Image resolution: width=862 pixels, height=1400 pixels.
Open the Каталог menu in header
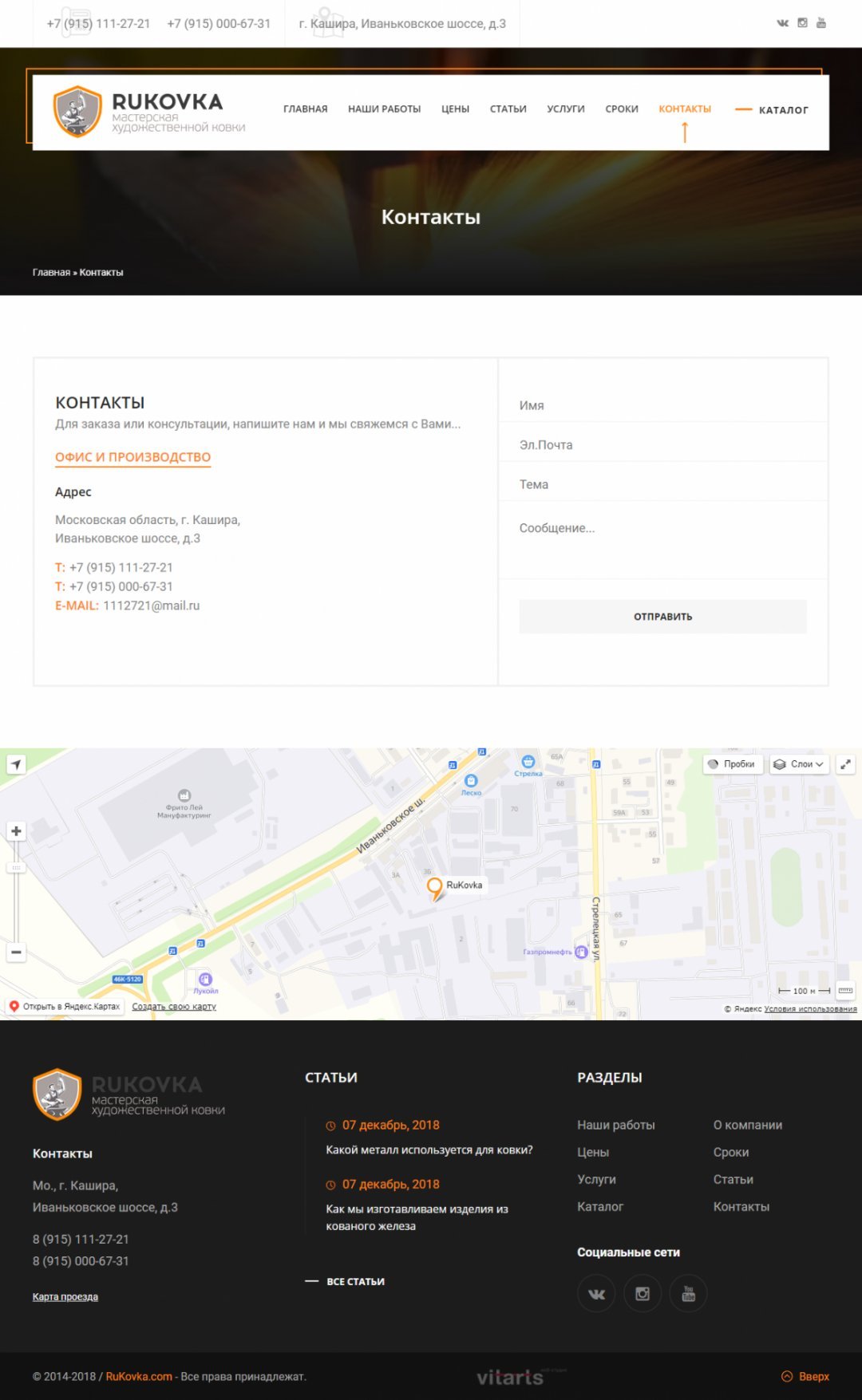(x=782, y=110)
